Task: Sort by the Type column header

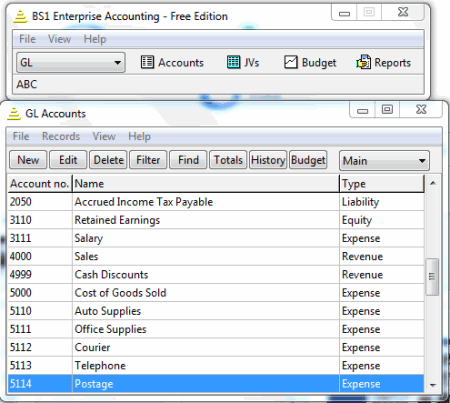Action: pyautogui.click(x=382, y=184)
